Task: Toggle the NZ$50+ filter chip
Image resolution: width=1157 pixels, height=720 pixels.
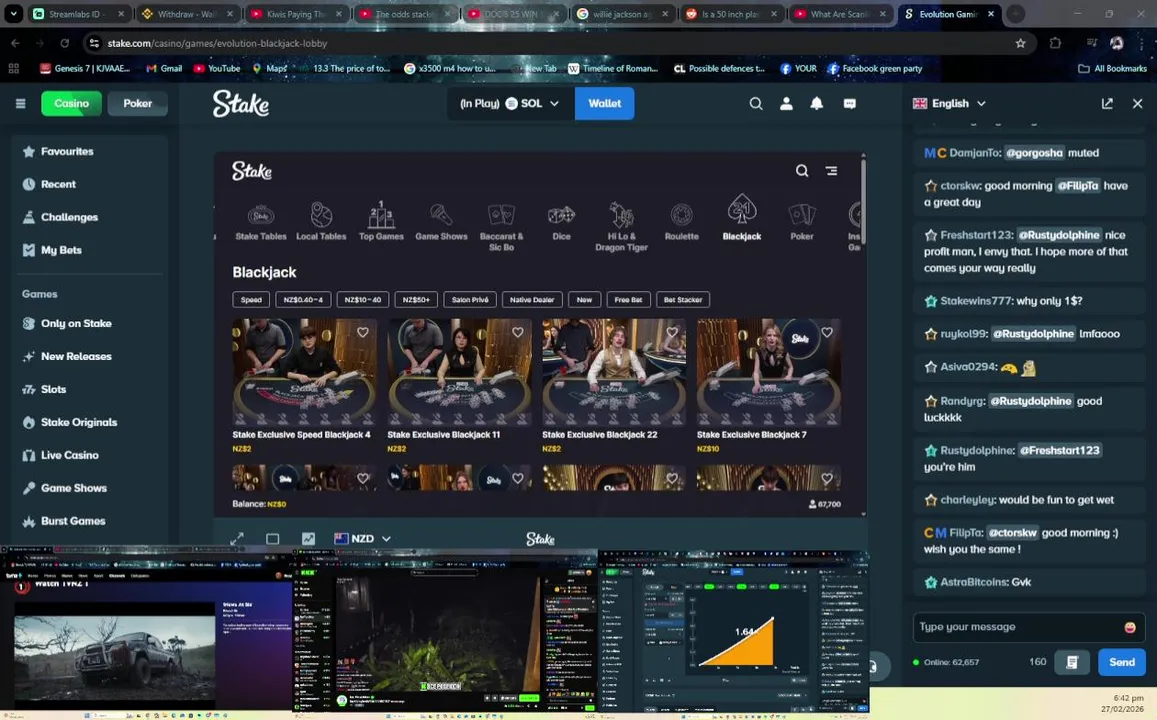Action: point(416,300)
